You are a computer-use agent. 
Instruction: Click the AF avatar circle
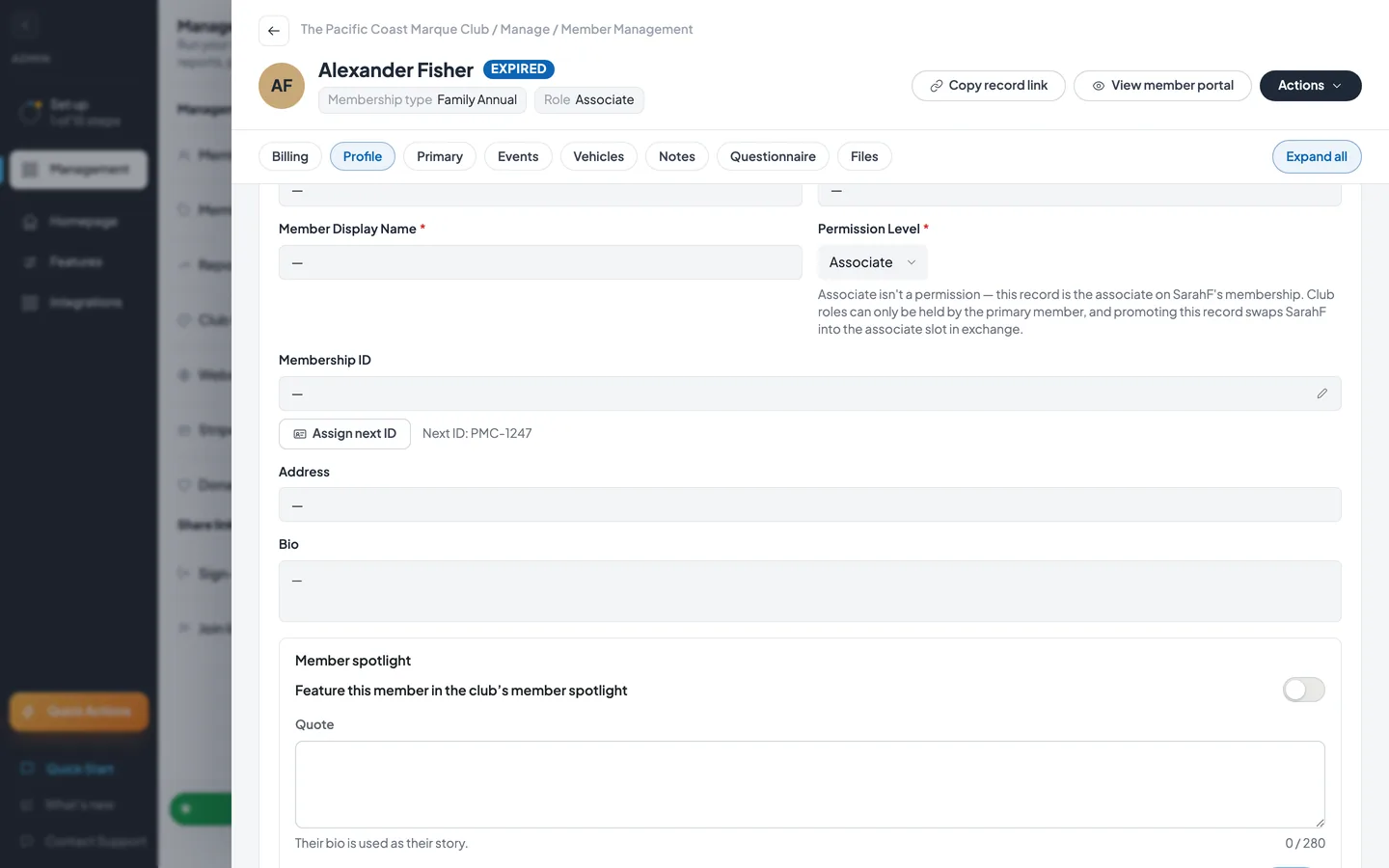(282, 86)
